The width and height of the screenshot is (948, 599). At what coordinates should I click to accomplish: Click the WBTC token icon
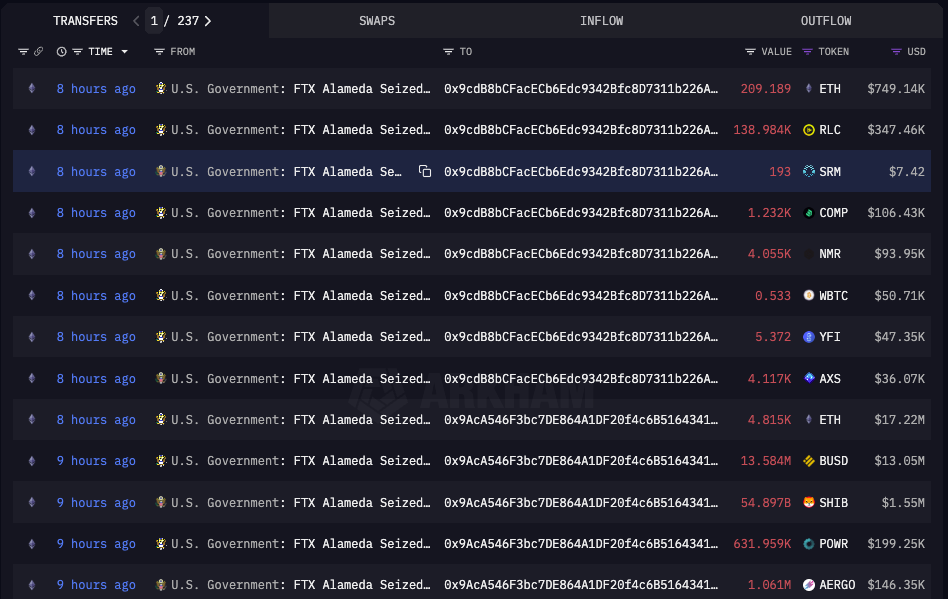point(808,296)
